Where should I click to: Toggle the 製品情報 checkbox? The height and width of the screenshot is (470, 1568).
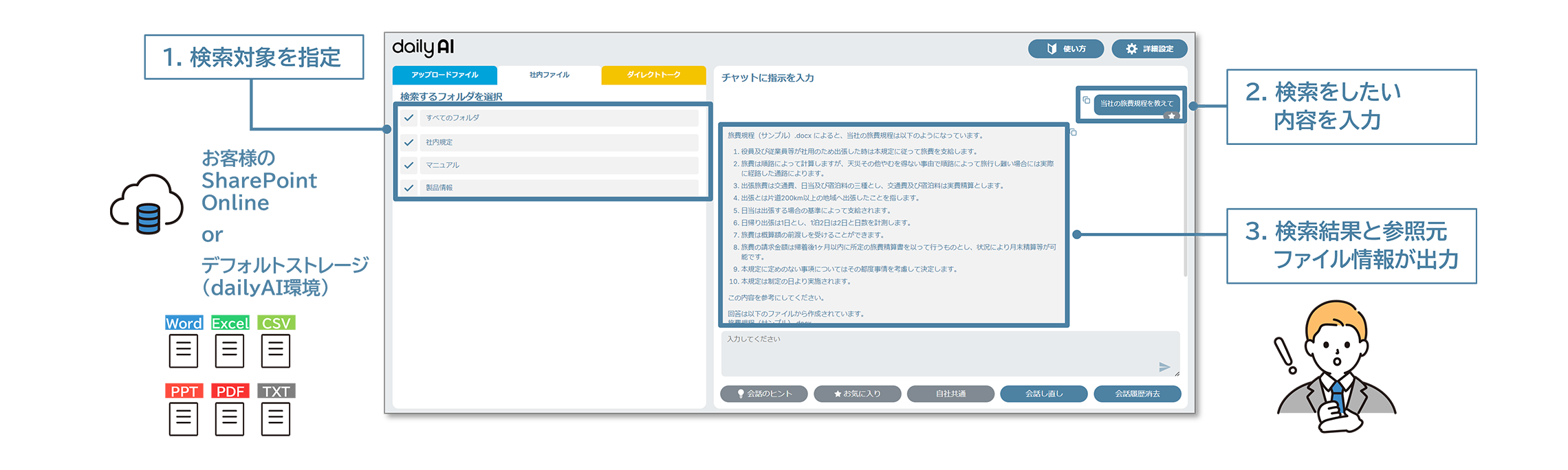[409, 188]
